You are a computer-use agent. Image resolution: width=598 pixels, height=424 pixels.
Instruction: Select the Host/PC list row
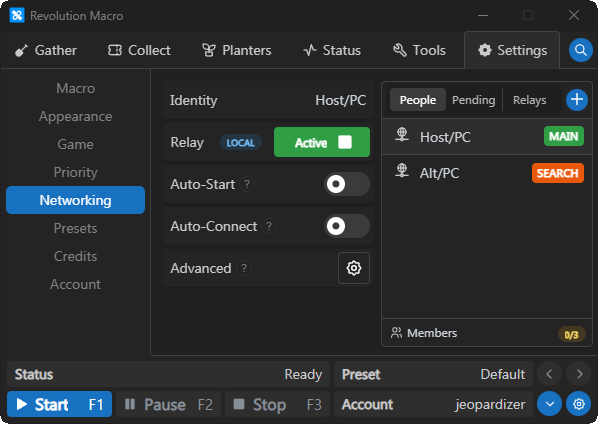[487, 137]
